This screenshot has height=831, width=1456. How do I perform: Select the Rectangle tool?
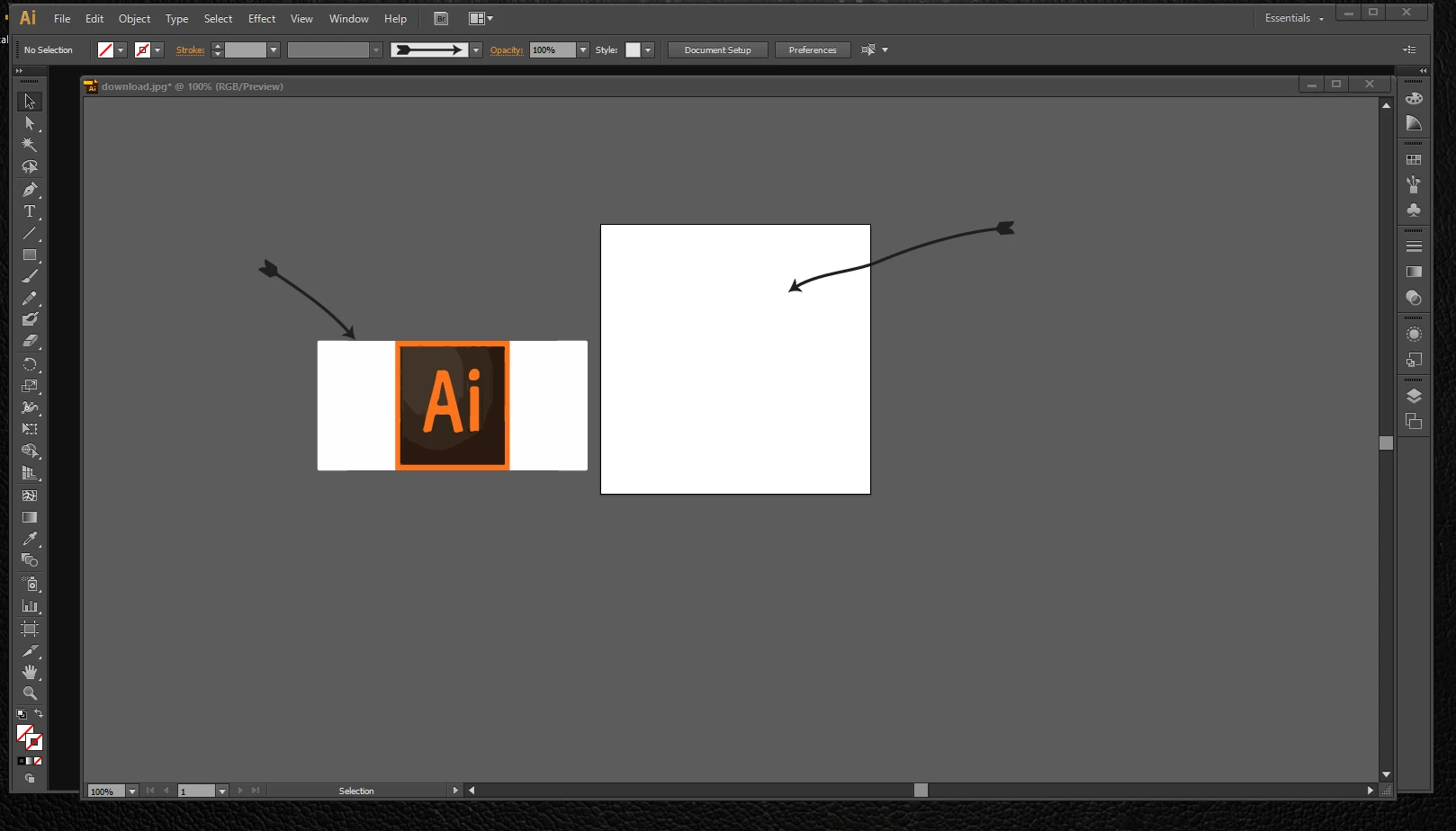30,255
